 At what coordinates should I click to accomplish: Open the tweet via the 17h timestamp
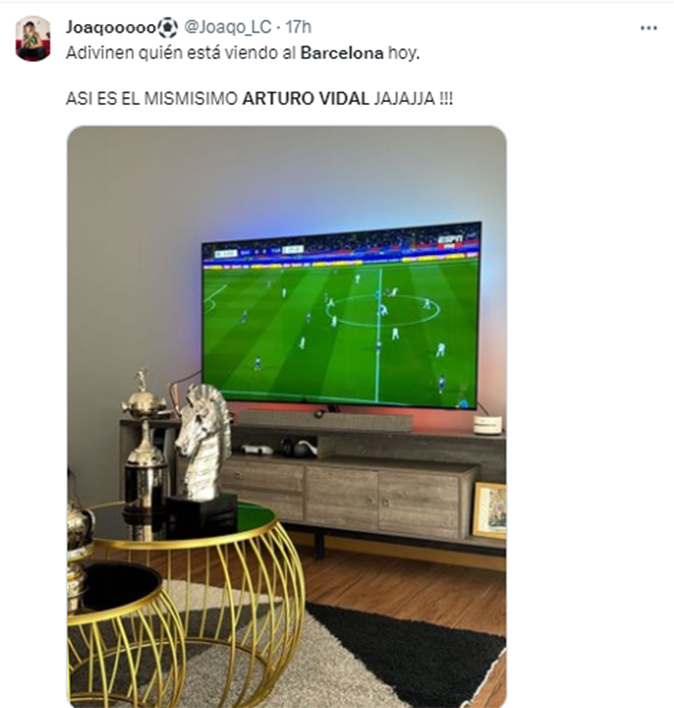point(298,28)
